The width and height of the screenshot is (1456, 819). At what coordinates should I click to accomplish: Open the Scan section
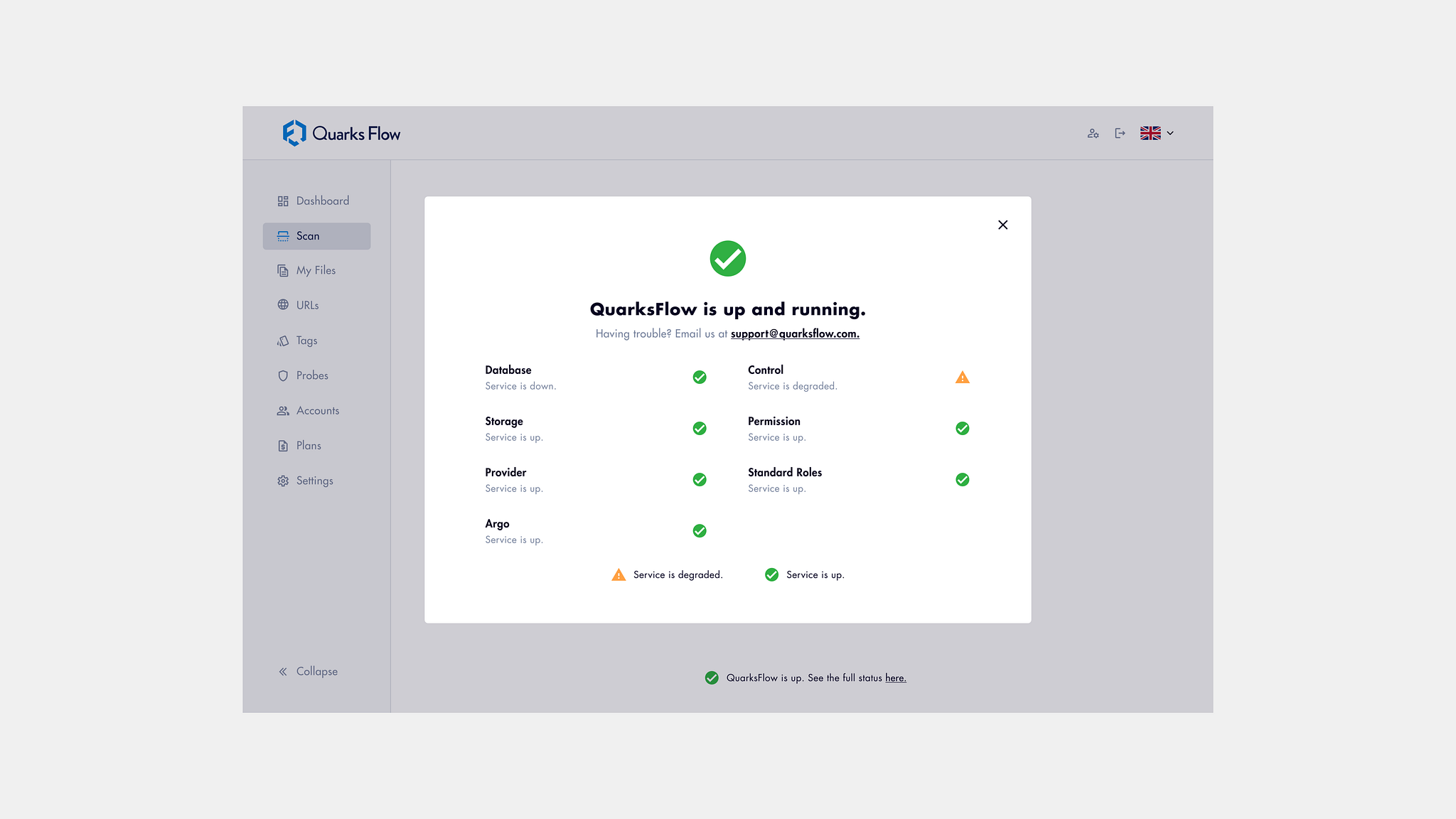[x=316, y=235]
